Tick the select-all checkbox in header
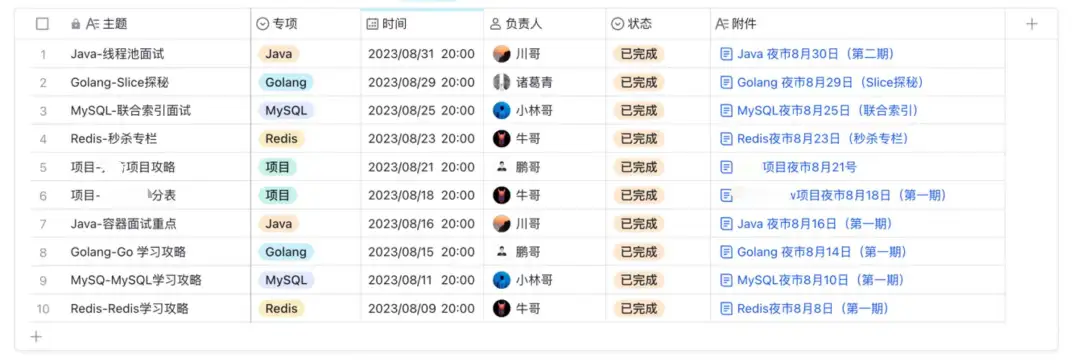Image resolution: width=1080 pixels, height=362 pixels. tap(42, 23)
